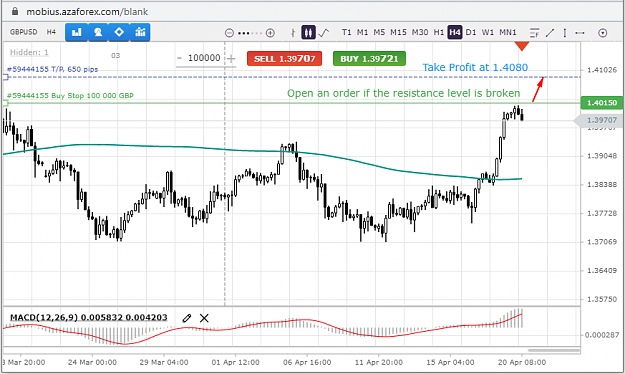Click the #59444155 T/P 650 pips label

52,69
